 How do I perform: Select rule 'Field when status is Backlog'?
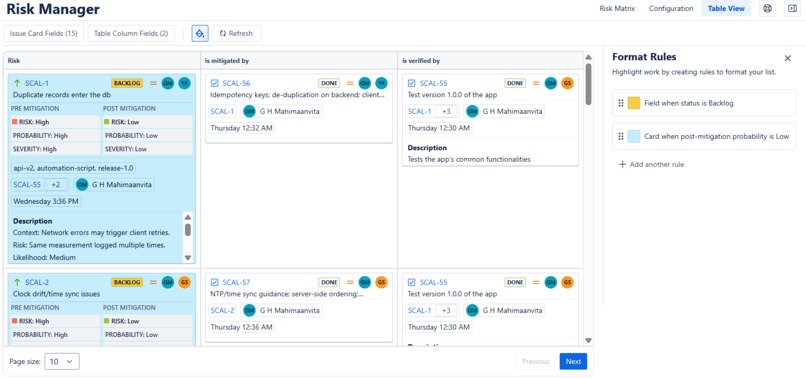pyautogui.click(x=704, y=103)
